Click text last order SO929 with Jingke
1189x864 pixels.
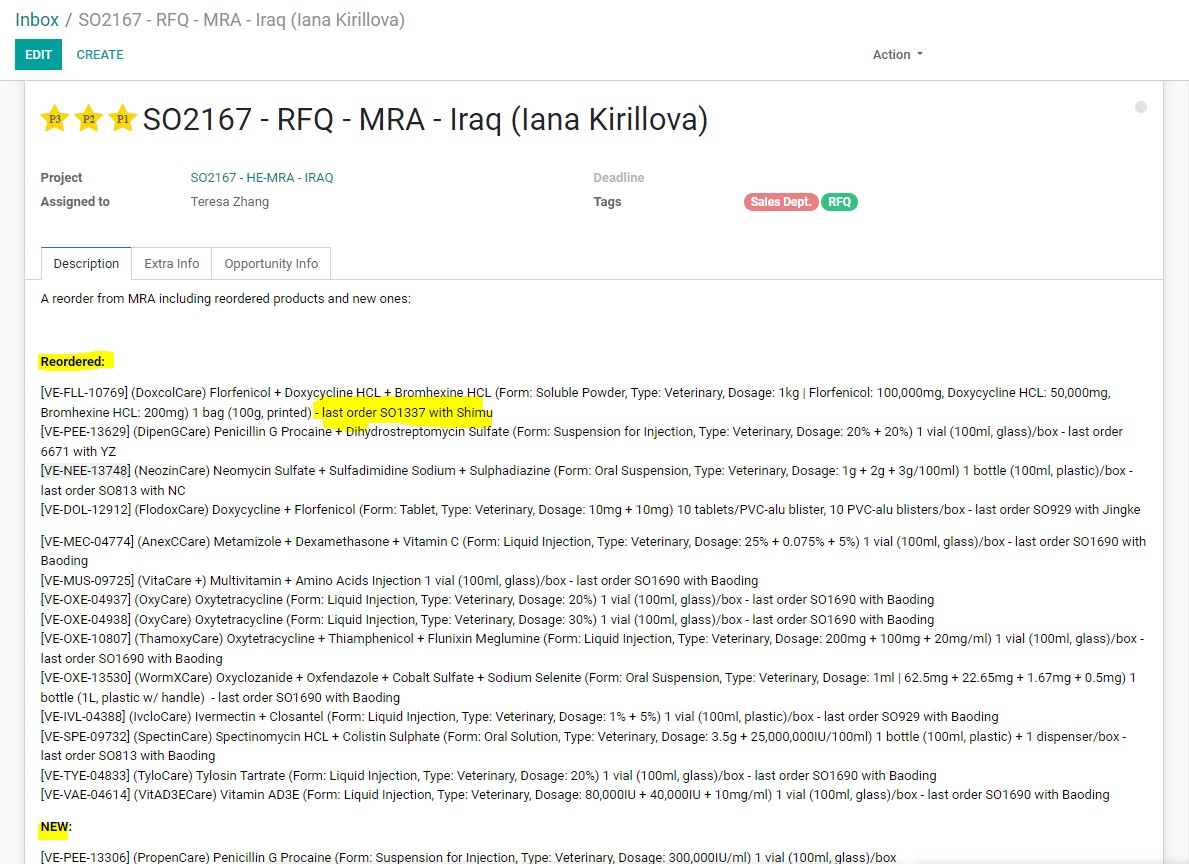click(1058, 510)
